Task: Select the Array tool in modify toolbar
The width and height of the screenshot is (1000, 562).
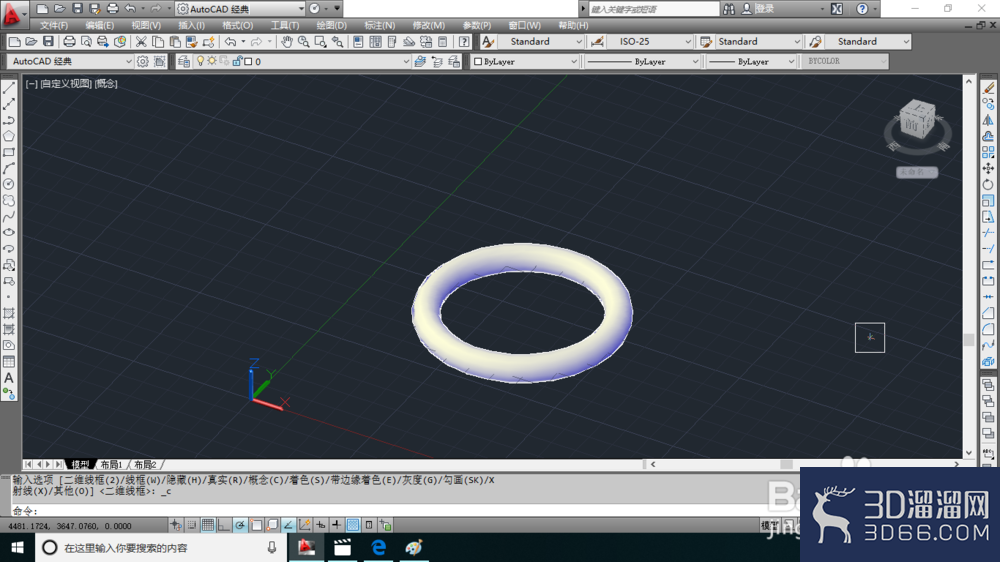Action: (988, 152)
